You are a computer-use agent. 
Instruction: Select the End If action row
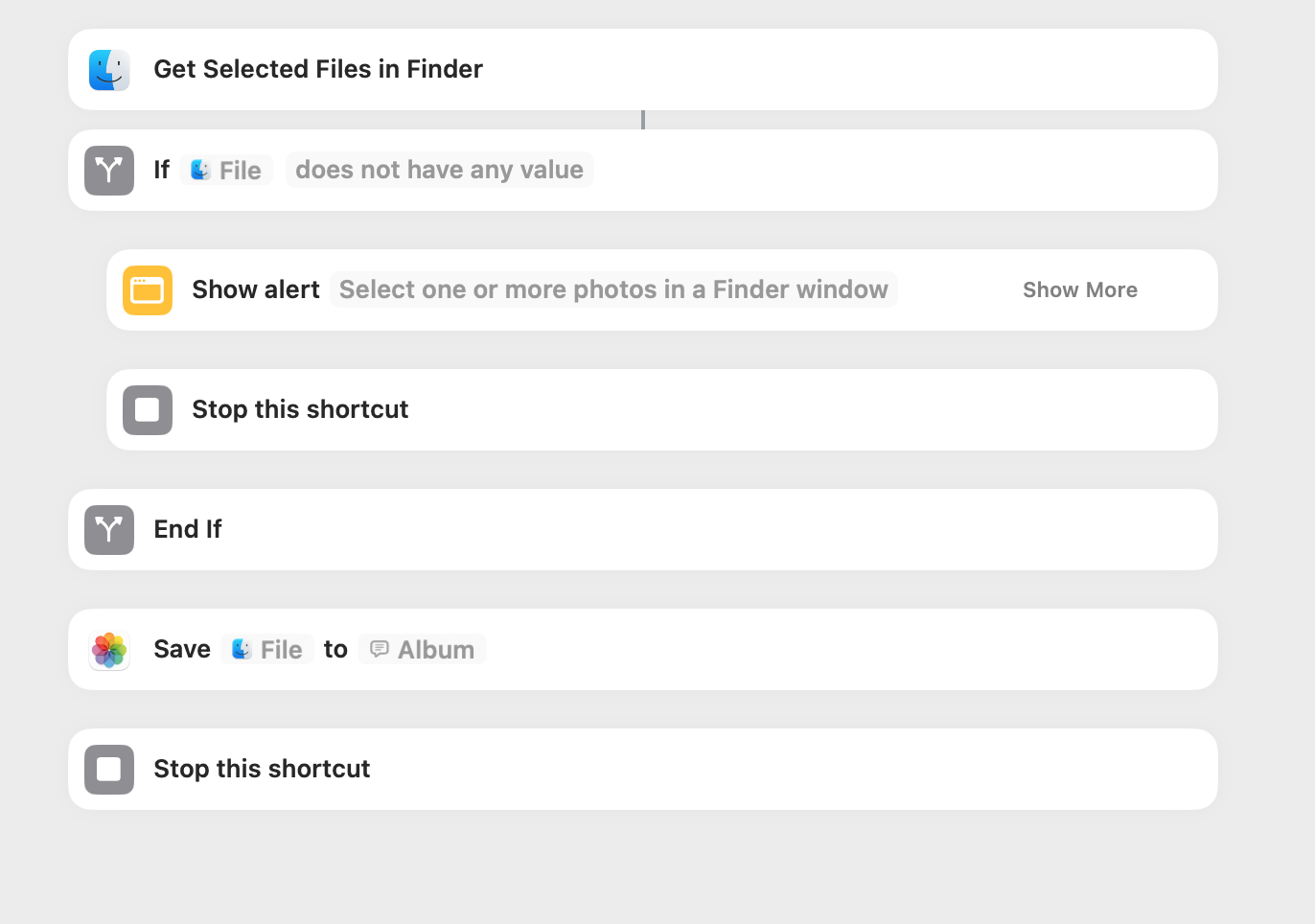643,530
